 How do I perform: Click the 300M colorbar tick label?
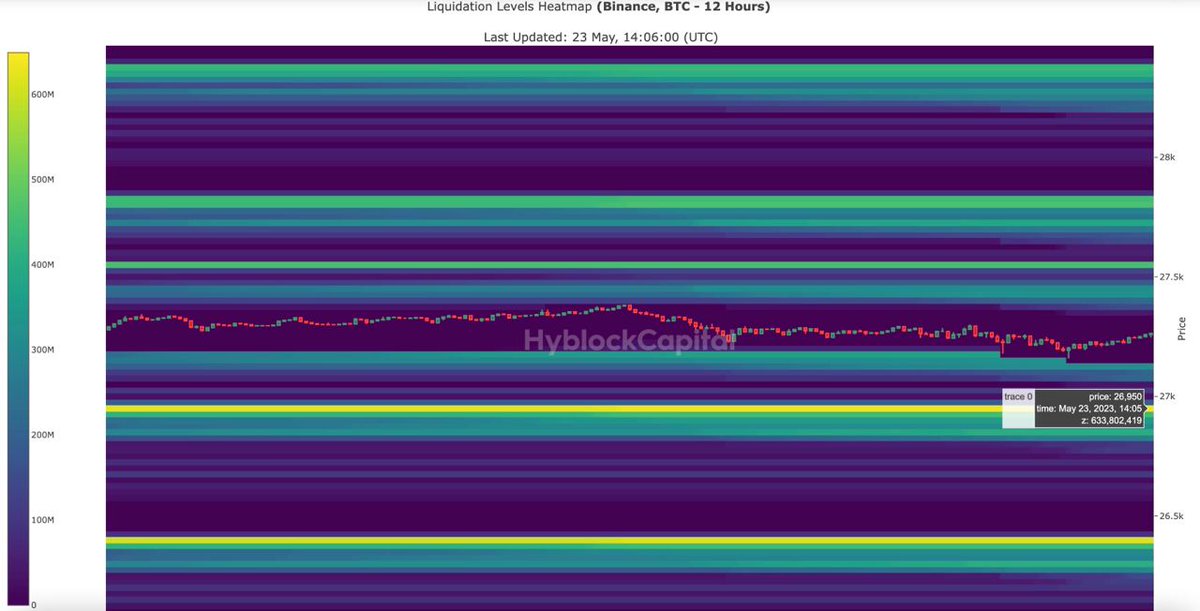tap(42, 350)
